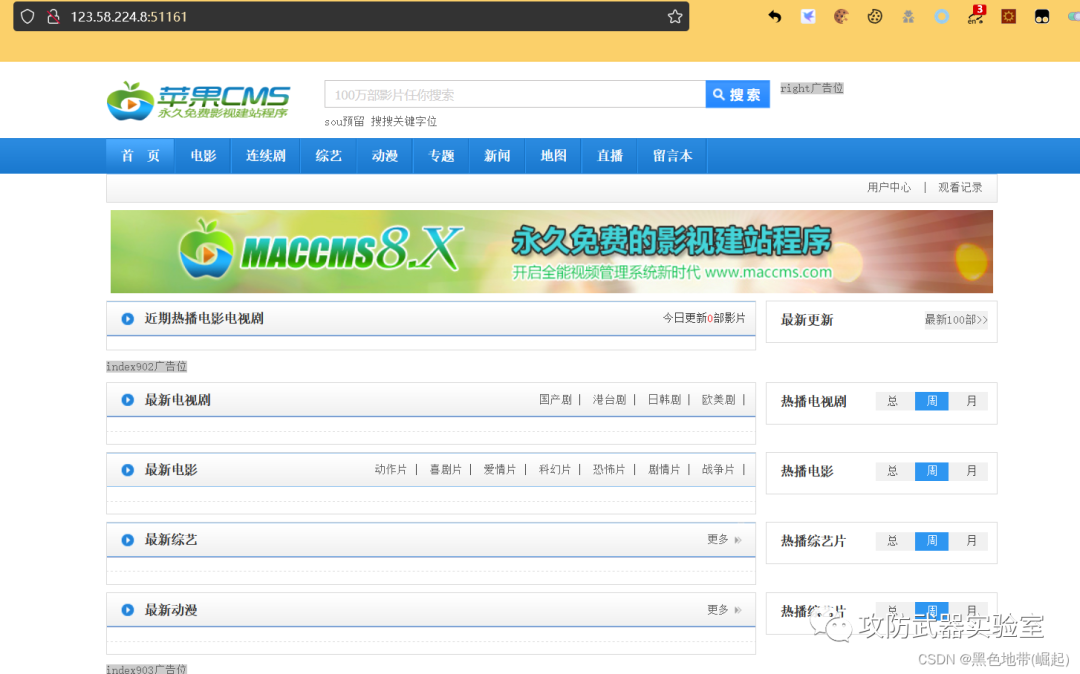
Task: Open the 地图 navigation tab
Action: tap(554, 156)
